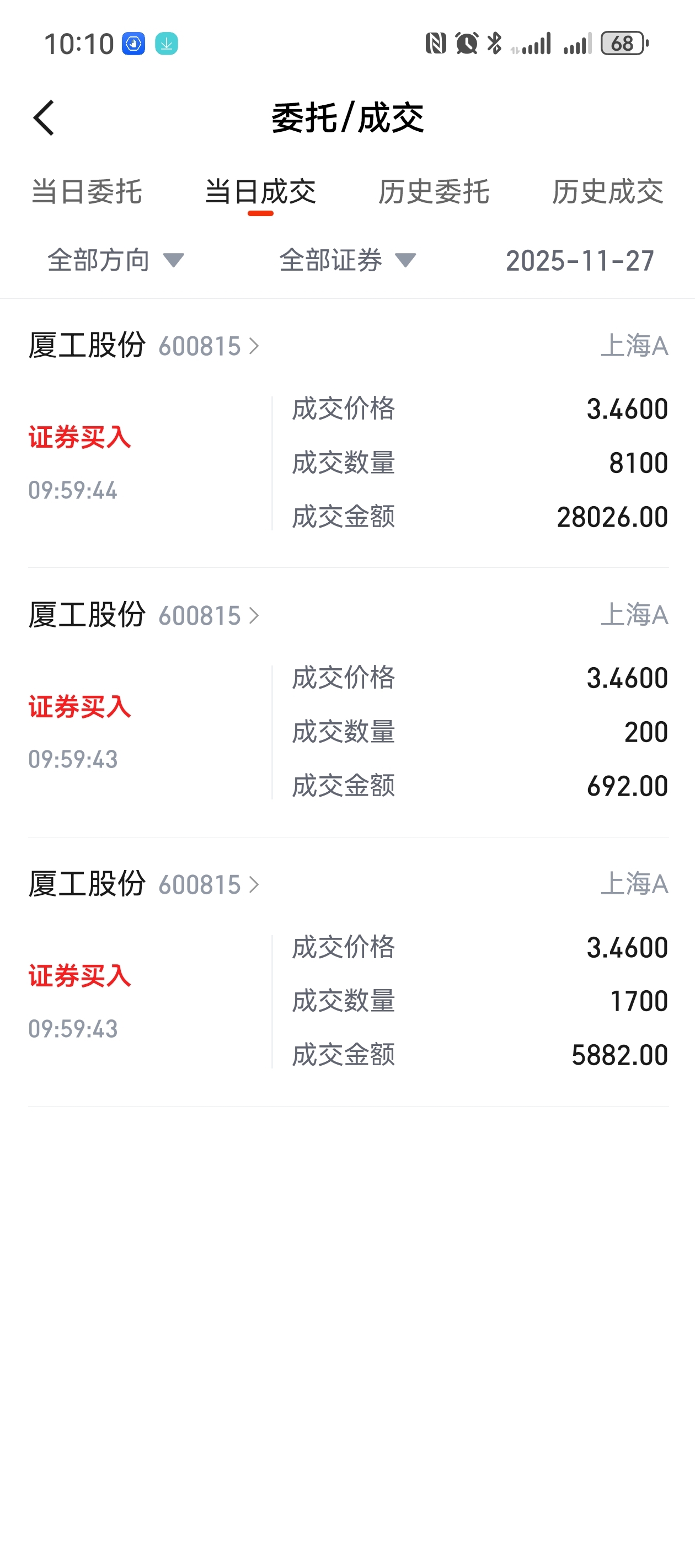Tap the Bluetooth status icon
The width and height of the screenshot is (695, 1568).
[495, 43]
